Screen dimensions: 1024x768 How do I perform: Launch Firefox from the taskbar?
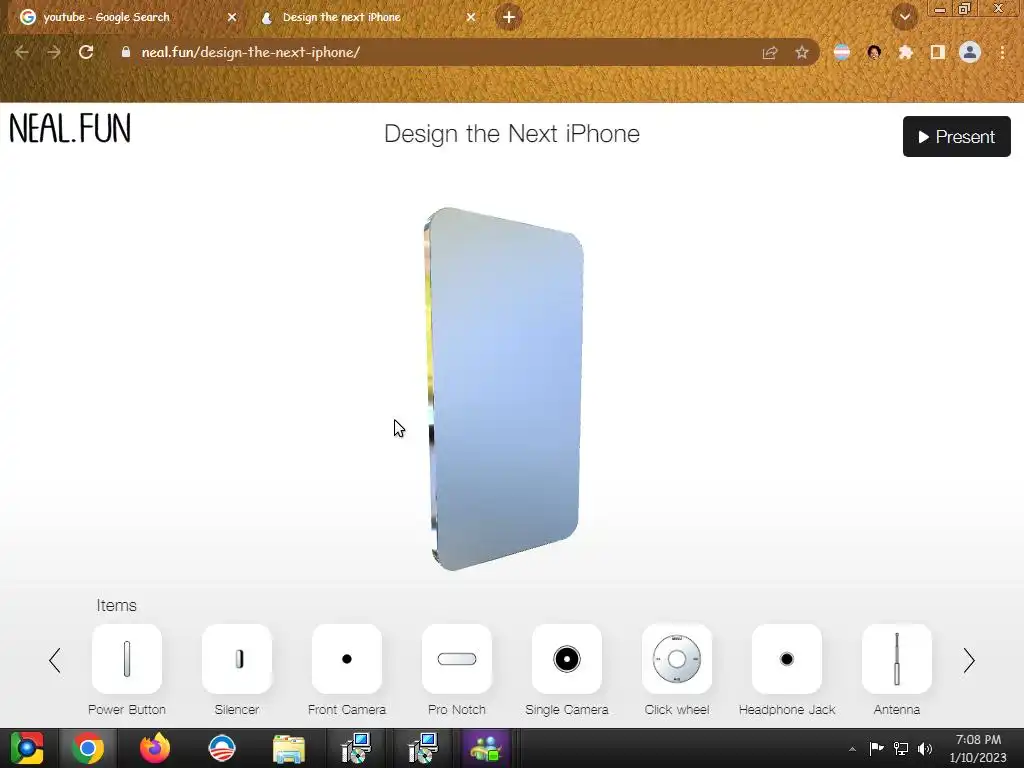pyautogui.click(x=155, y=748)
